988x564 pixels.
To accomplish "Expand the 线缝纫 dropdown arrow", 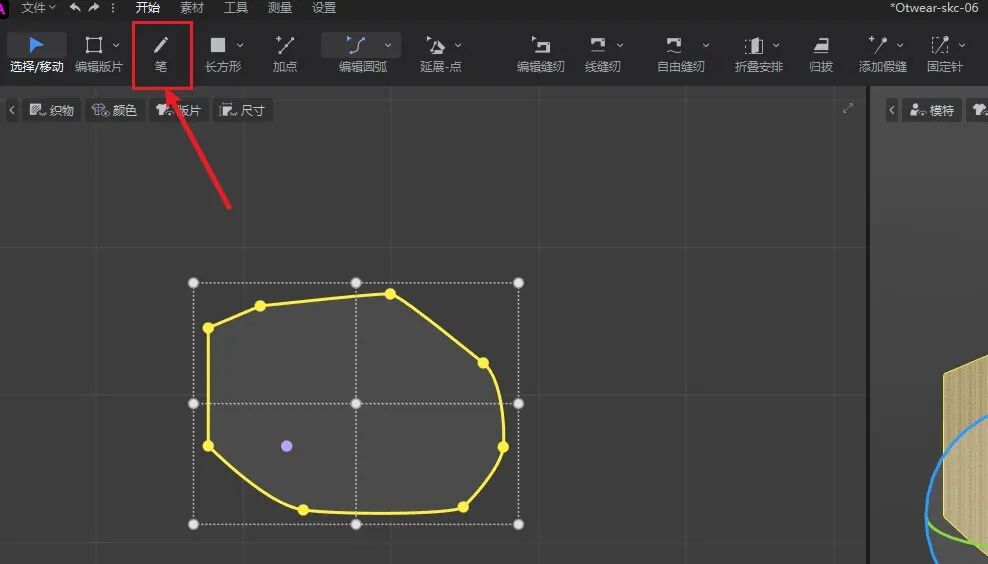I will click(x=620, y=45).
